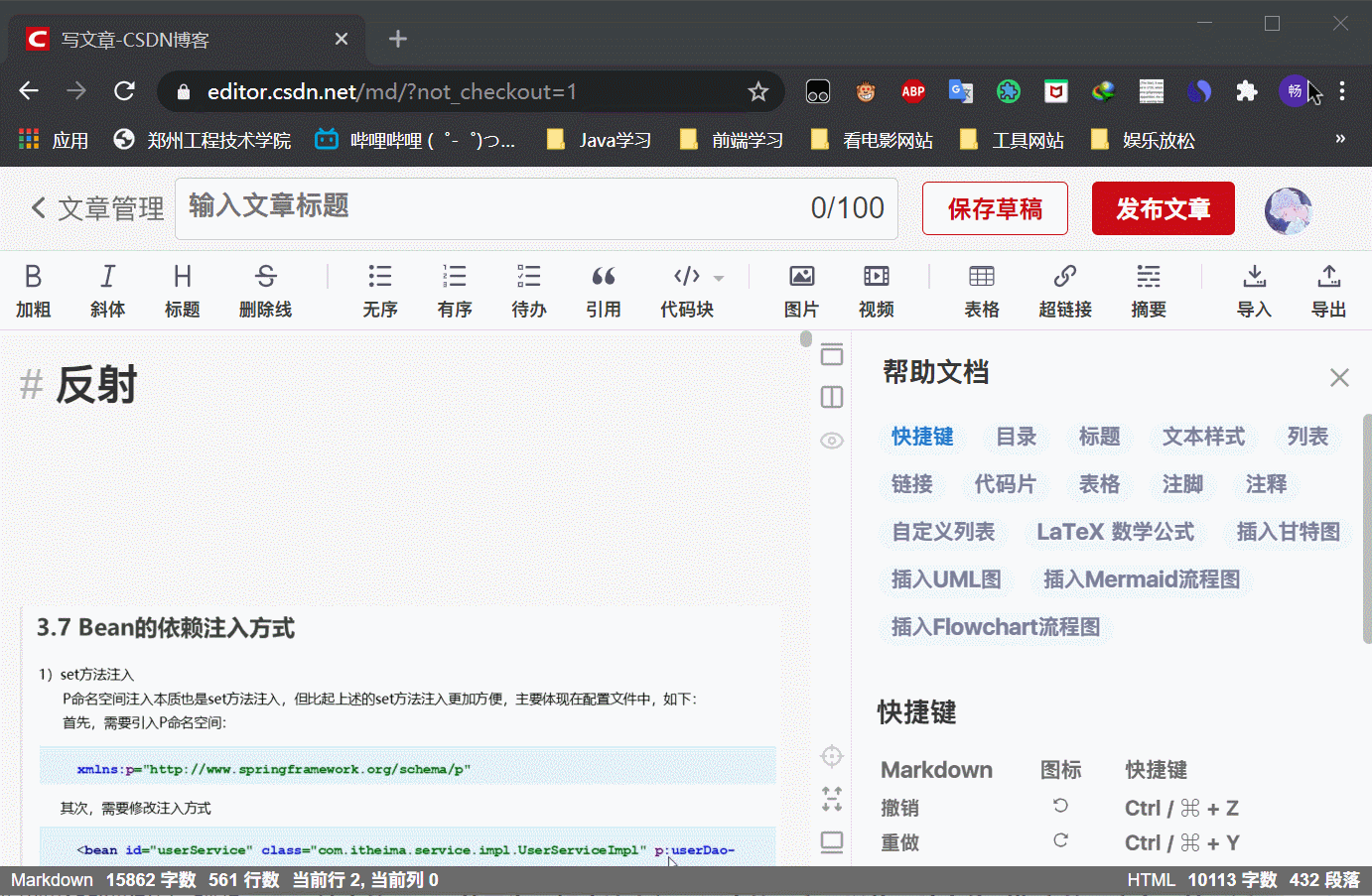Open the 工具网站 bookmark folder
Image resolution: width=1372 pixels, height=896 pixels.
tap(1013, 140)
